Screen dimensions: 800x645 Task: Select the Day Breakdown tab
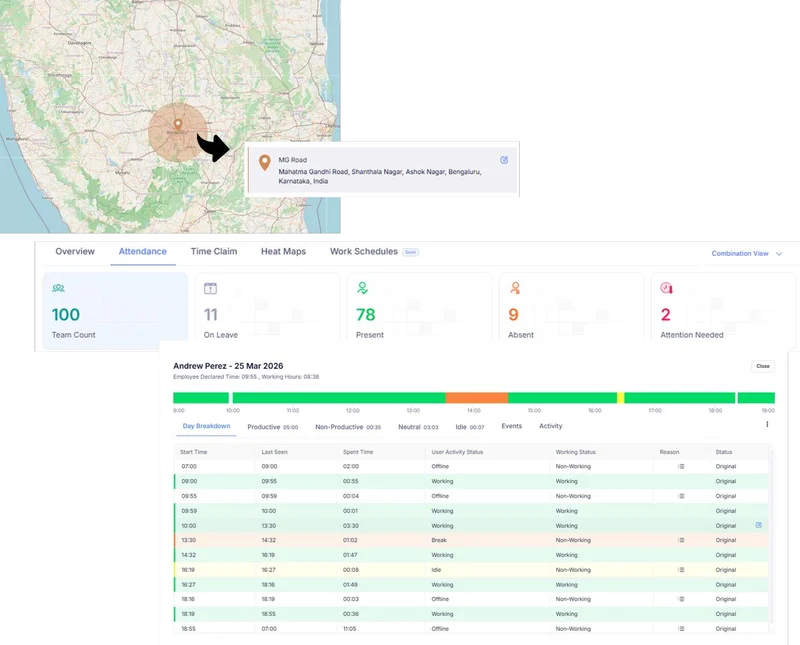click(x=206, y=426)
